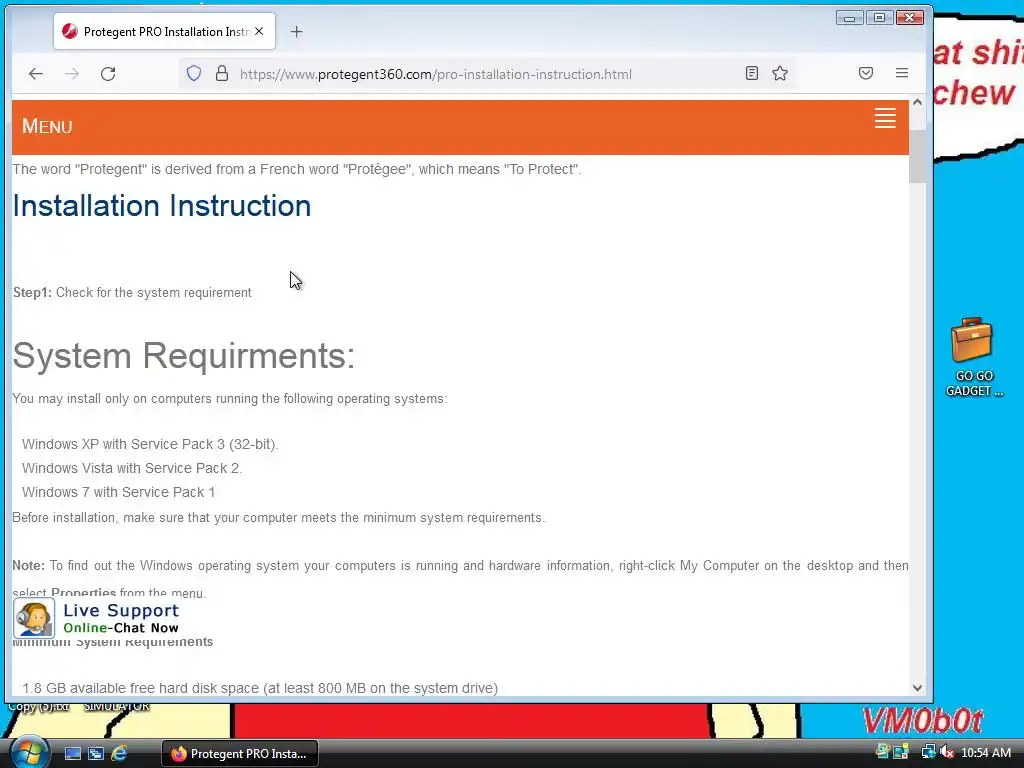Click the vertical scrollbar thumb
The height and width of the screenshot is (768, 1024).
pyautogui.click(x=917, y=157)
